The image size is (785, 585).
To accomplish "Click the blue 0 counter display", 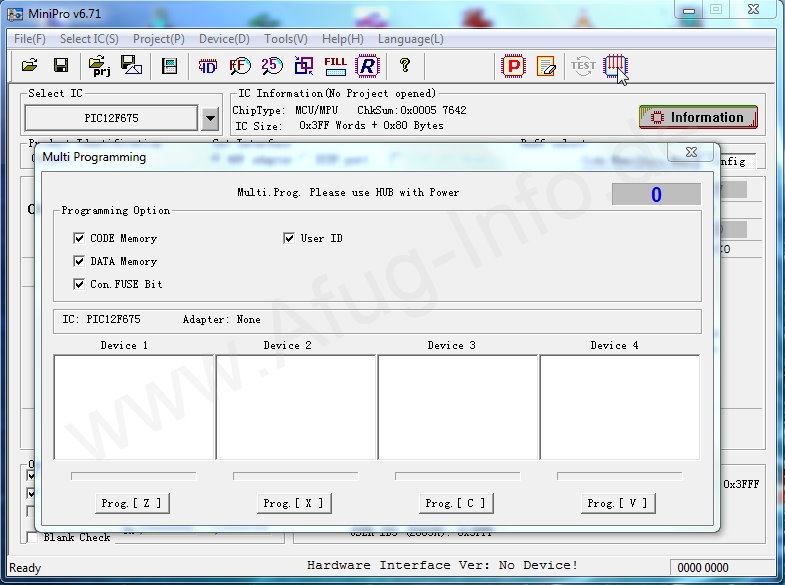I will (x=656, y=194).
